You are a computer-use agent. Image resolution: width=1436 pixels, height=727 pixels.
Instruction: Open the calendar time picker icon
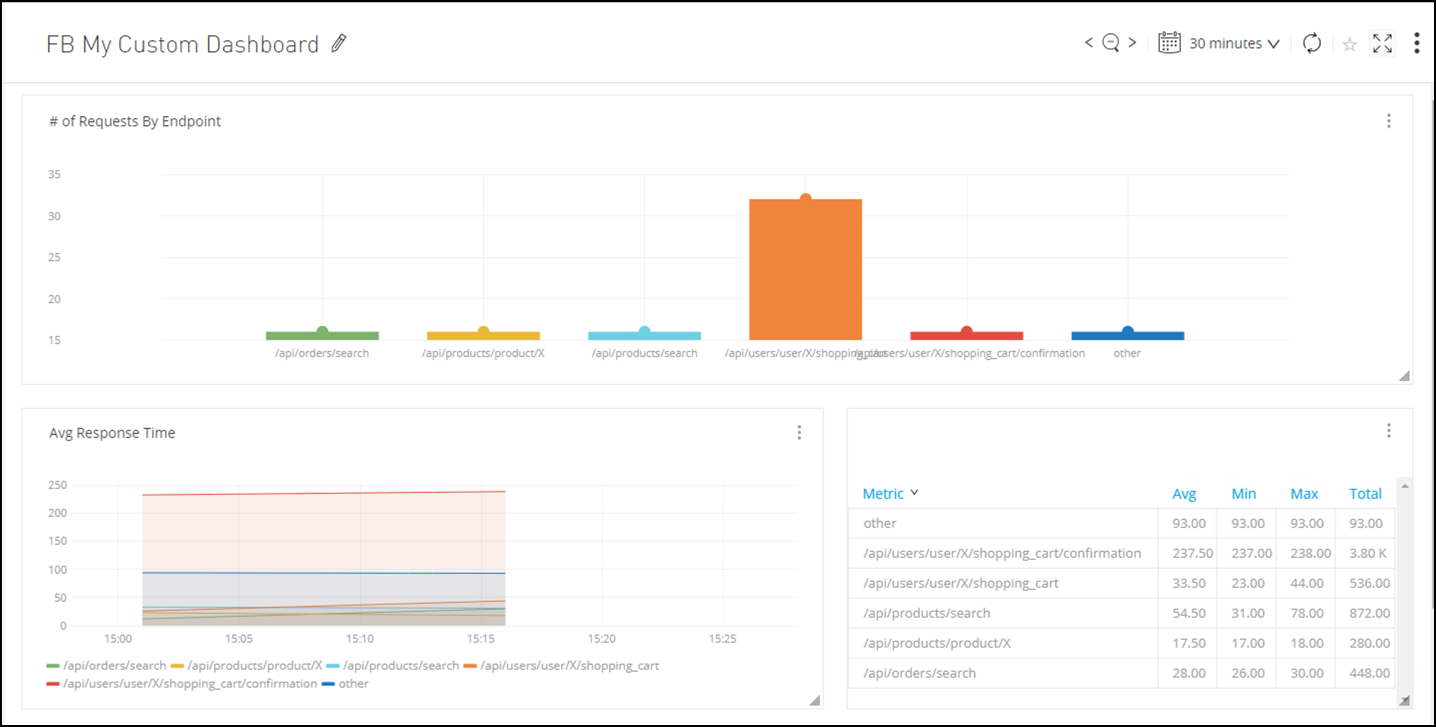coord(1169,43)
